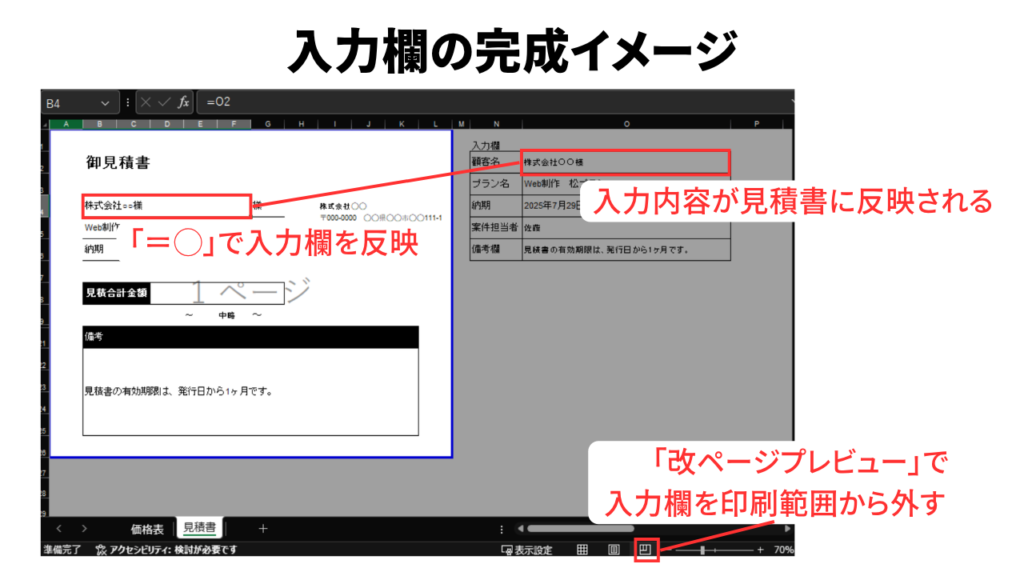Open the Name Box dropdown arrow
This screenshot has height=576, width=1024.
[x=104, y=103]
